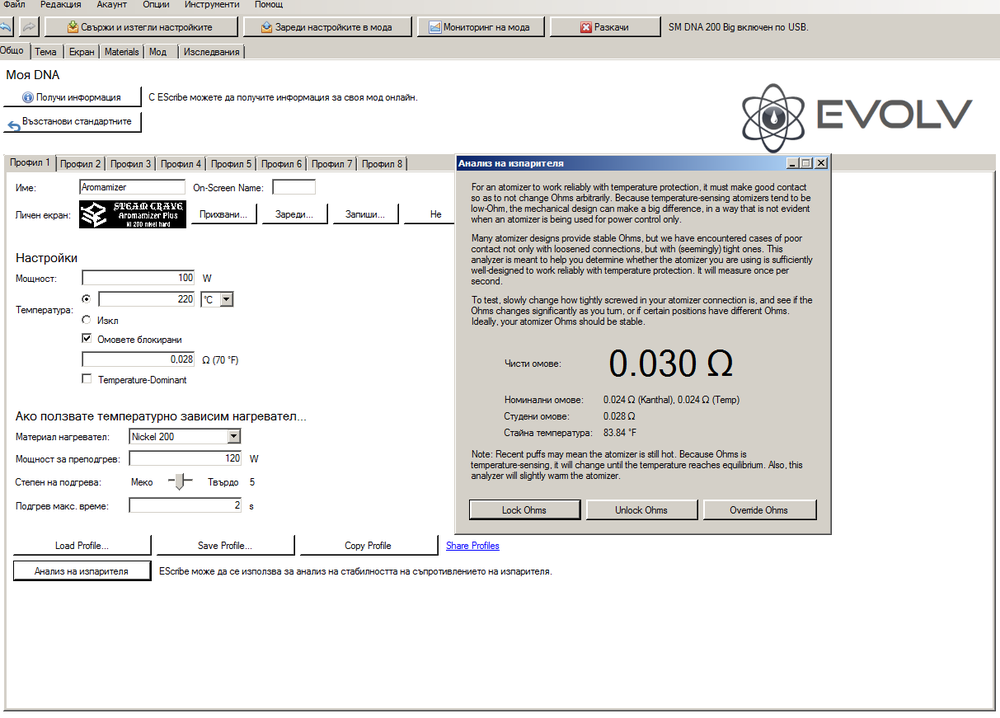Click the Не button beside Запиши

[x=429, y=214]
